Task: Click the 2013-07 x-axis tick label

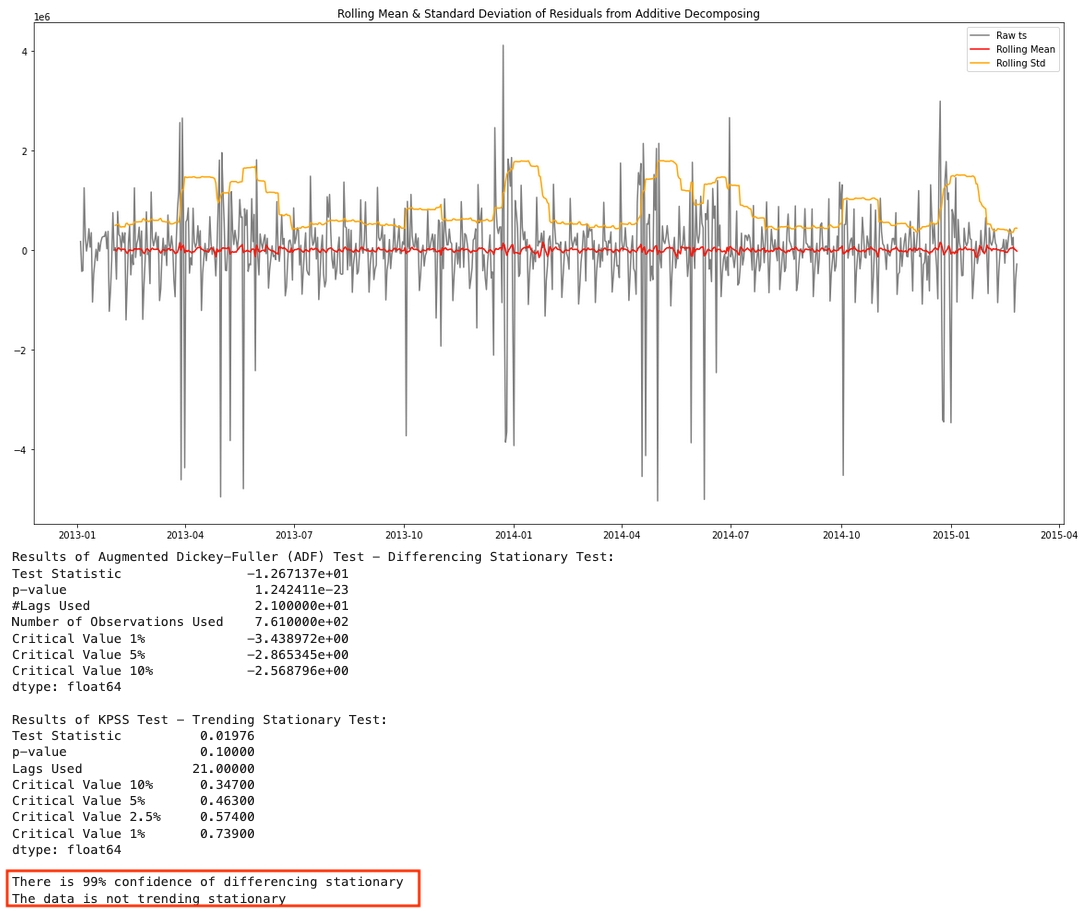Action: 294,535
